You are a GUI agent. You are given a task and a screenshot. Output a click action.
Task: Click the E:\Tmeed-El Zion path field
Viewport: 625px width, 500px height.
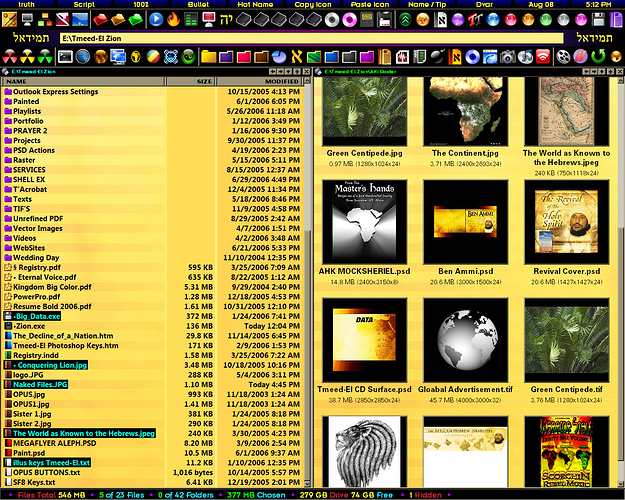[312, 38]
